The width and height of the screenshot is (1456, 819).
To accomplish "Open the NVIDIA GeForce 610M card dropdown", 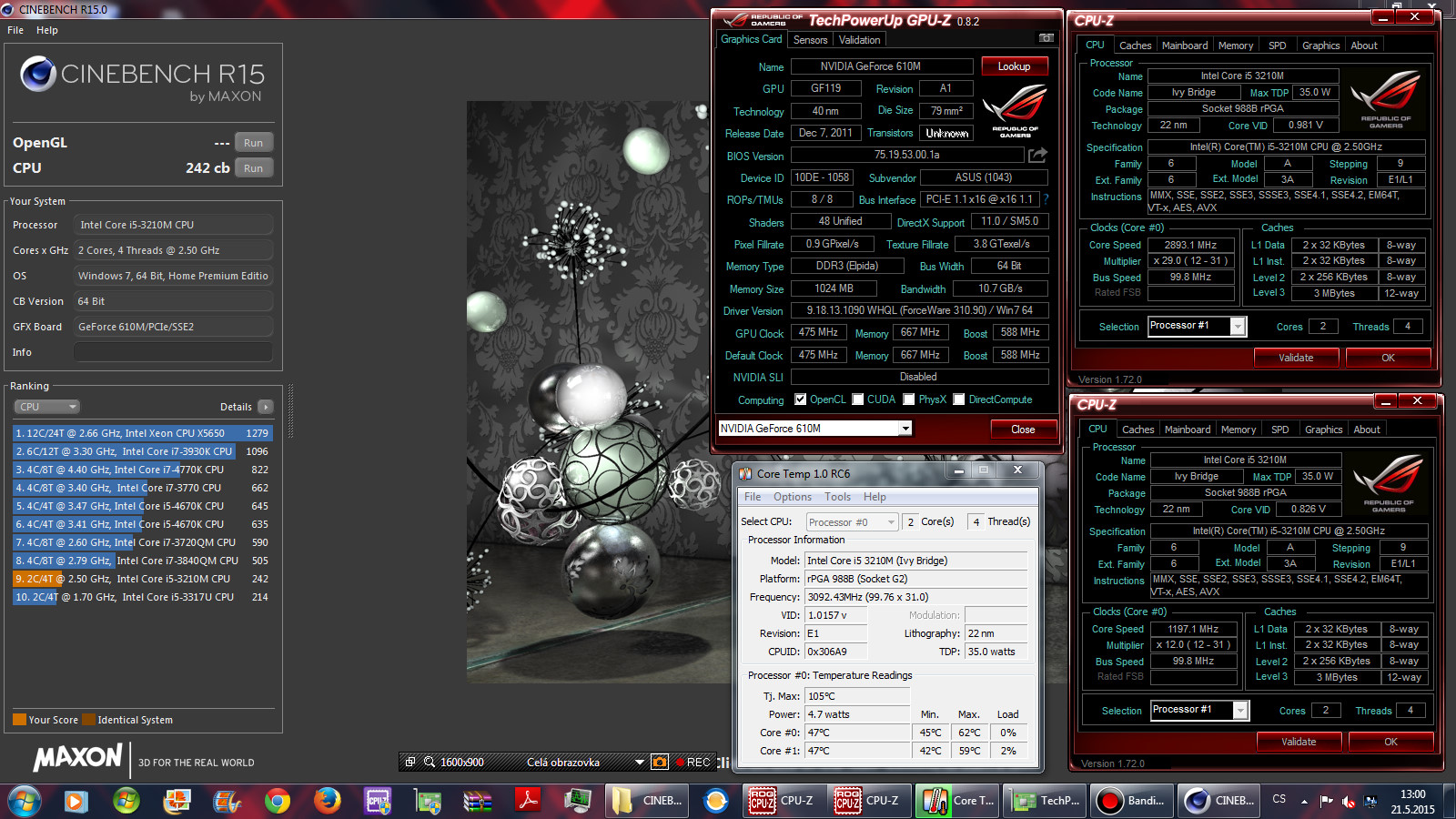I will point(905,428).
